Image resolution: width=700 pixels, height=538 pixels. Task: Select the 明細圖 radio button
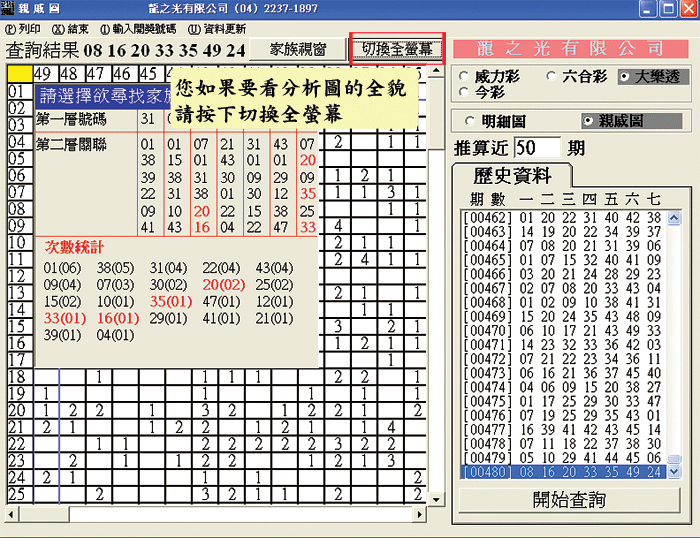pos(495,121)
